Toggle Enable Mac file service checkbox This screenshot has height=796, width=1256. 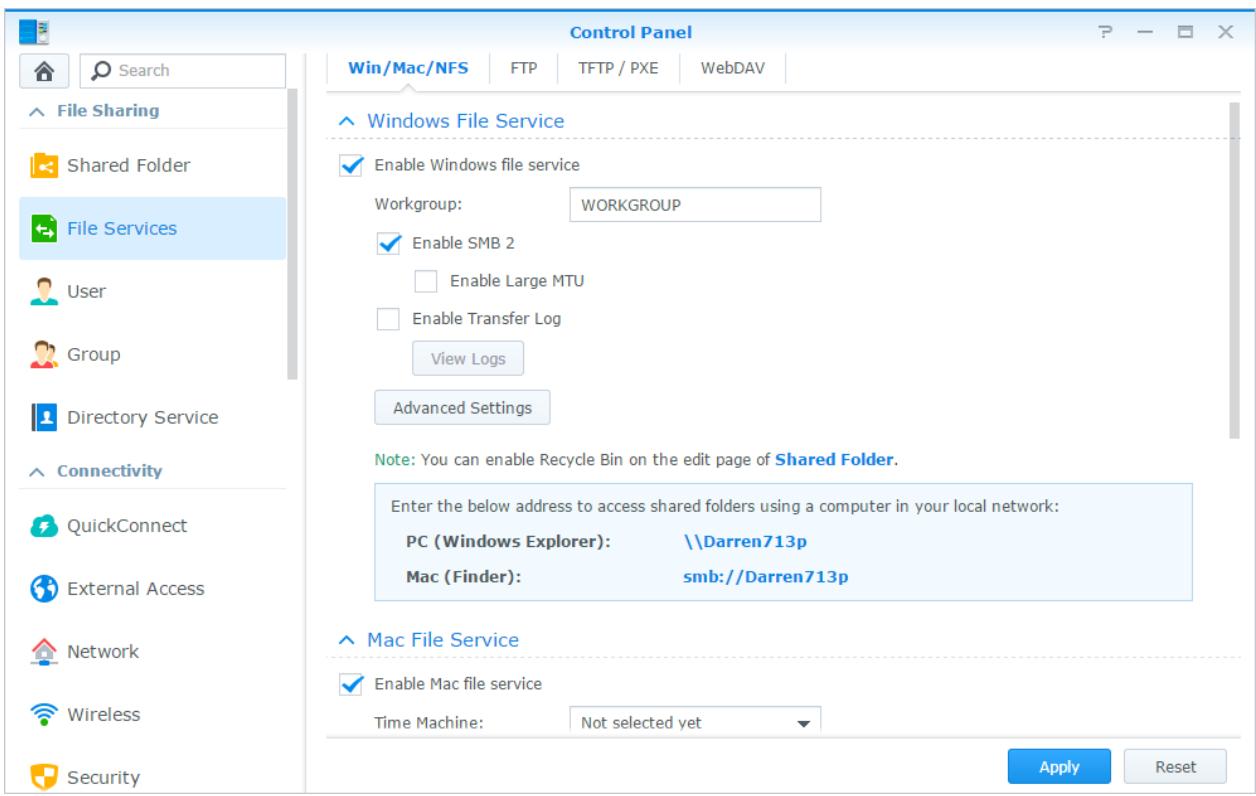tap(352, 684)
